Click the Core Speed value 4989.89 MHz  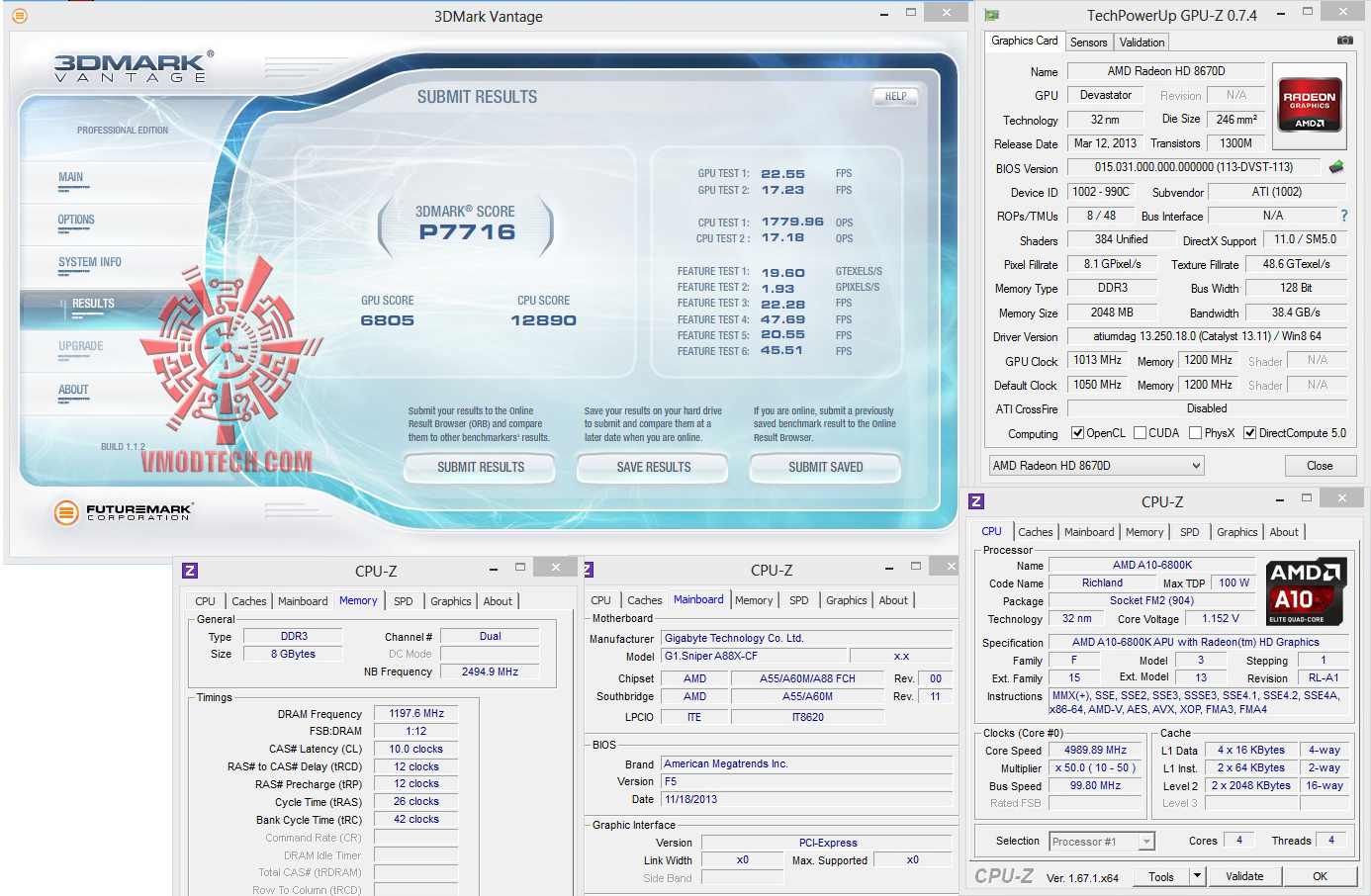coord(1095,750)
